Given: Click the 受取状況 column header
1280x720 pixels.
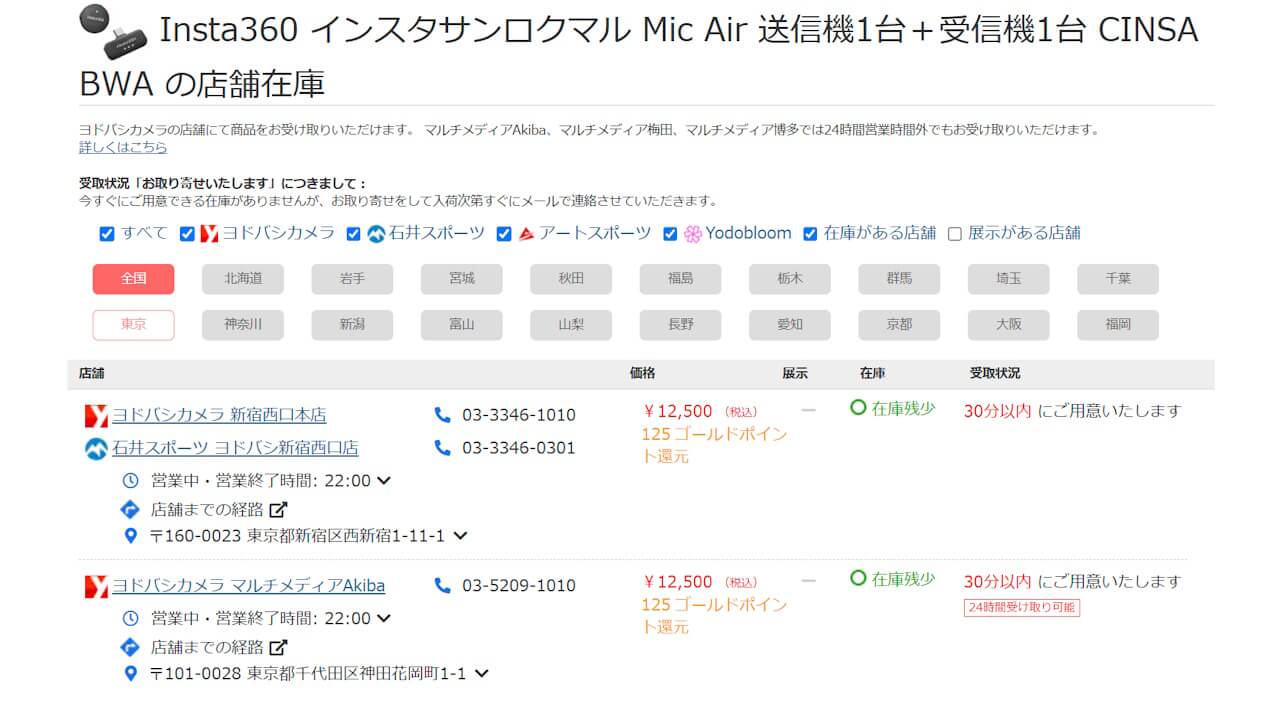Looking at the screenshot, I should (x=995, y=373).
